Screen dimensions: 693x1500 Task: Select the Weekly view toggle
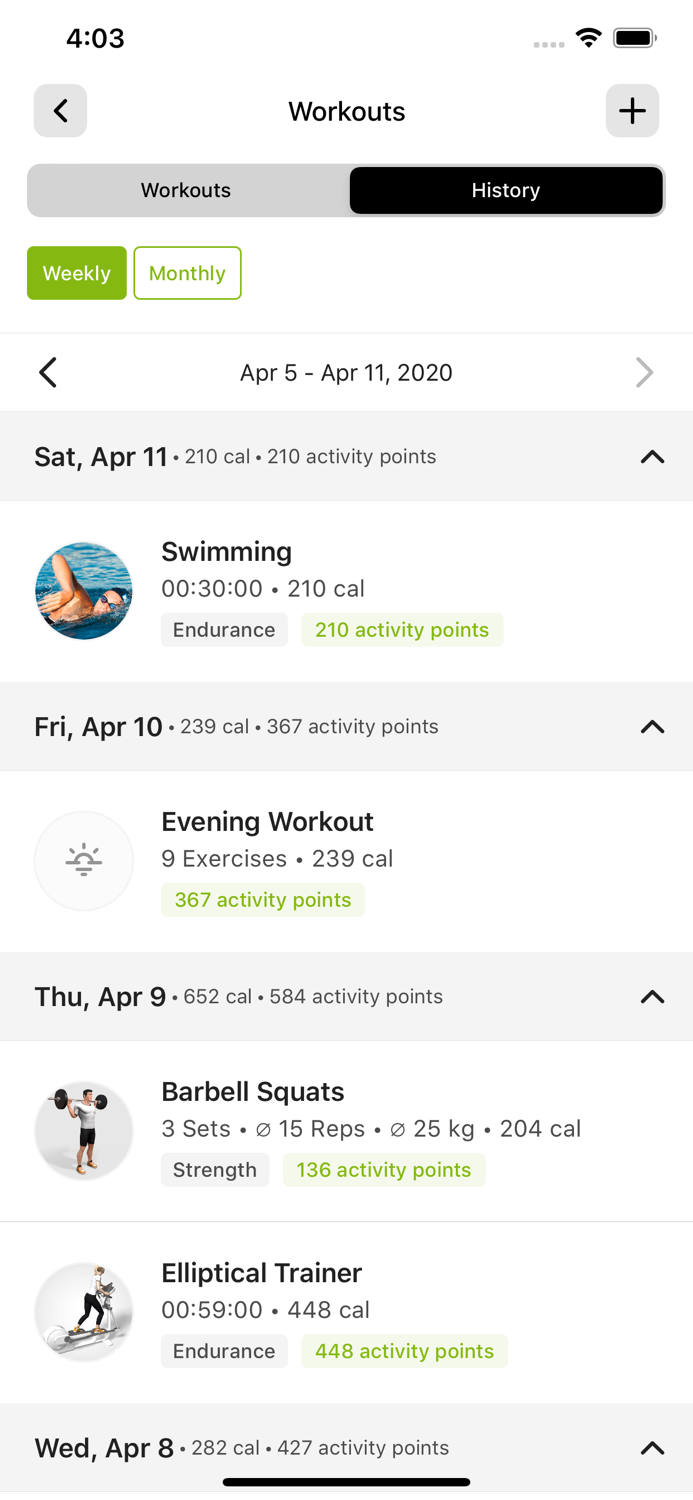[77, 272]
